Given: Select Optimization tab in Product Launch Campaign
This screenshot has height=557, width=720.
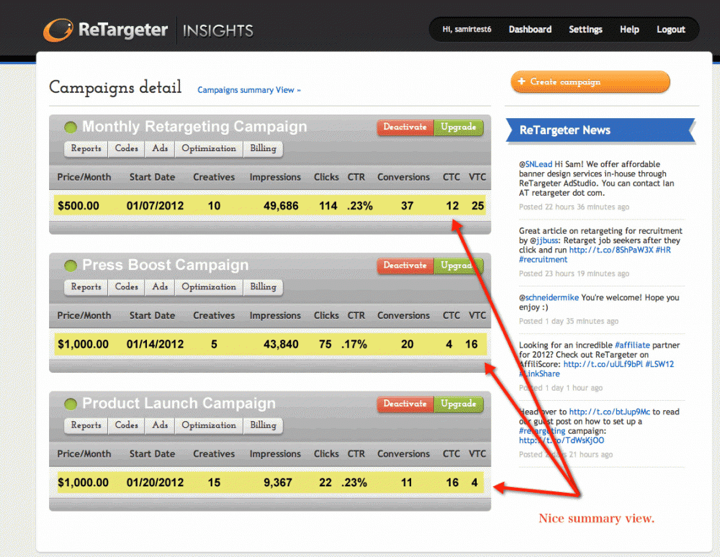Looking at the screenshot, I should click(x=209, y=425).
